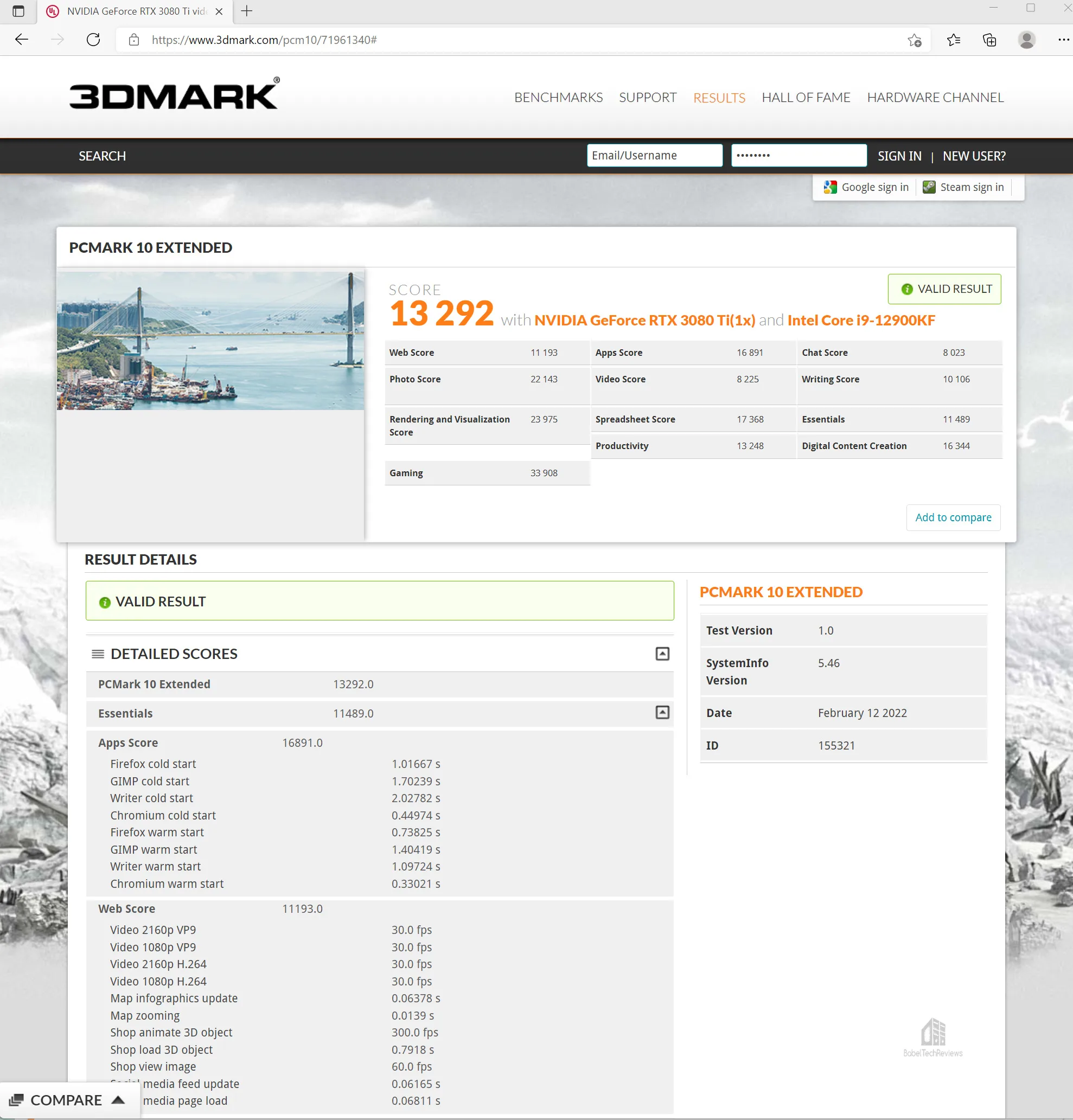Click the Shop animate 3D object row
Viewport: 1073px width, 1120px height.
(380, 1033)
